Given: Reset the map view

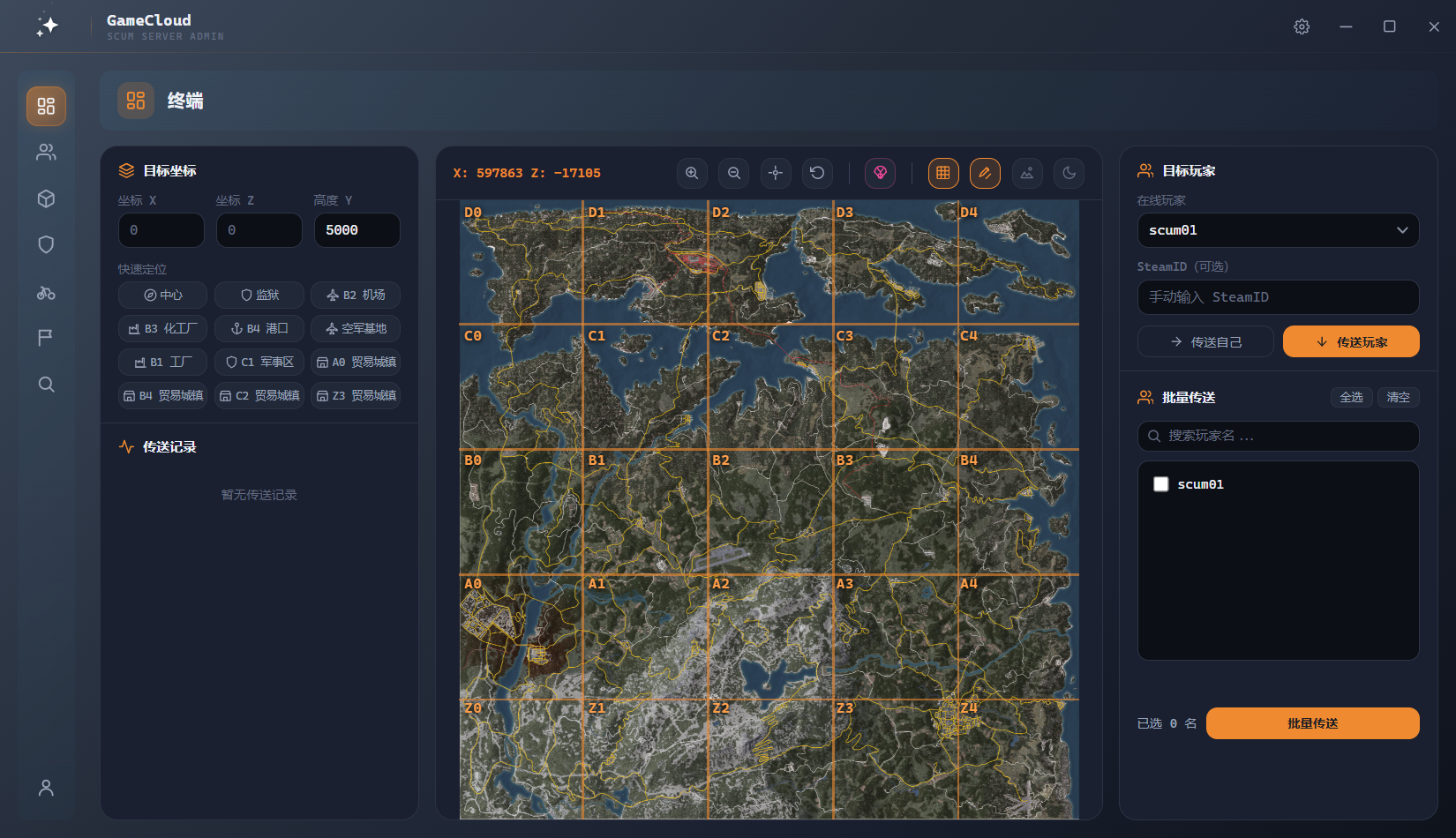Looking at the screenshot, I should pyautogui.click(x=817, y=173).
